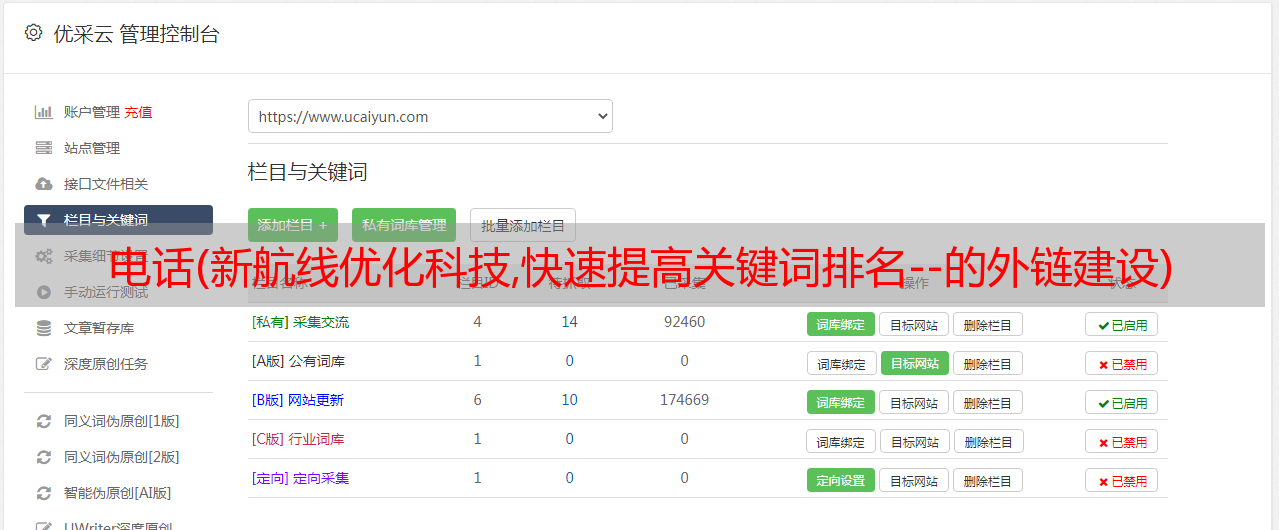The image size is (1279, 530).
Task: Click the server icon for 站点管理
Action: click(44, 148)
